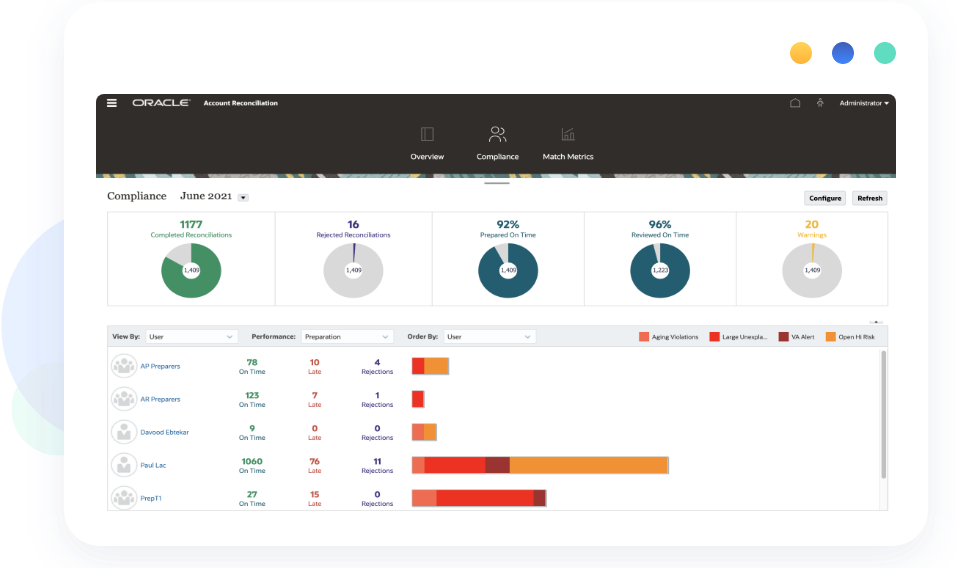
Task: Click the Overview card icon
Action: (x=427, y=135)
